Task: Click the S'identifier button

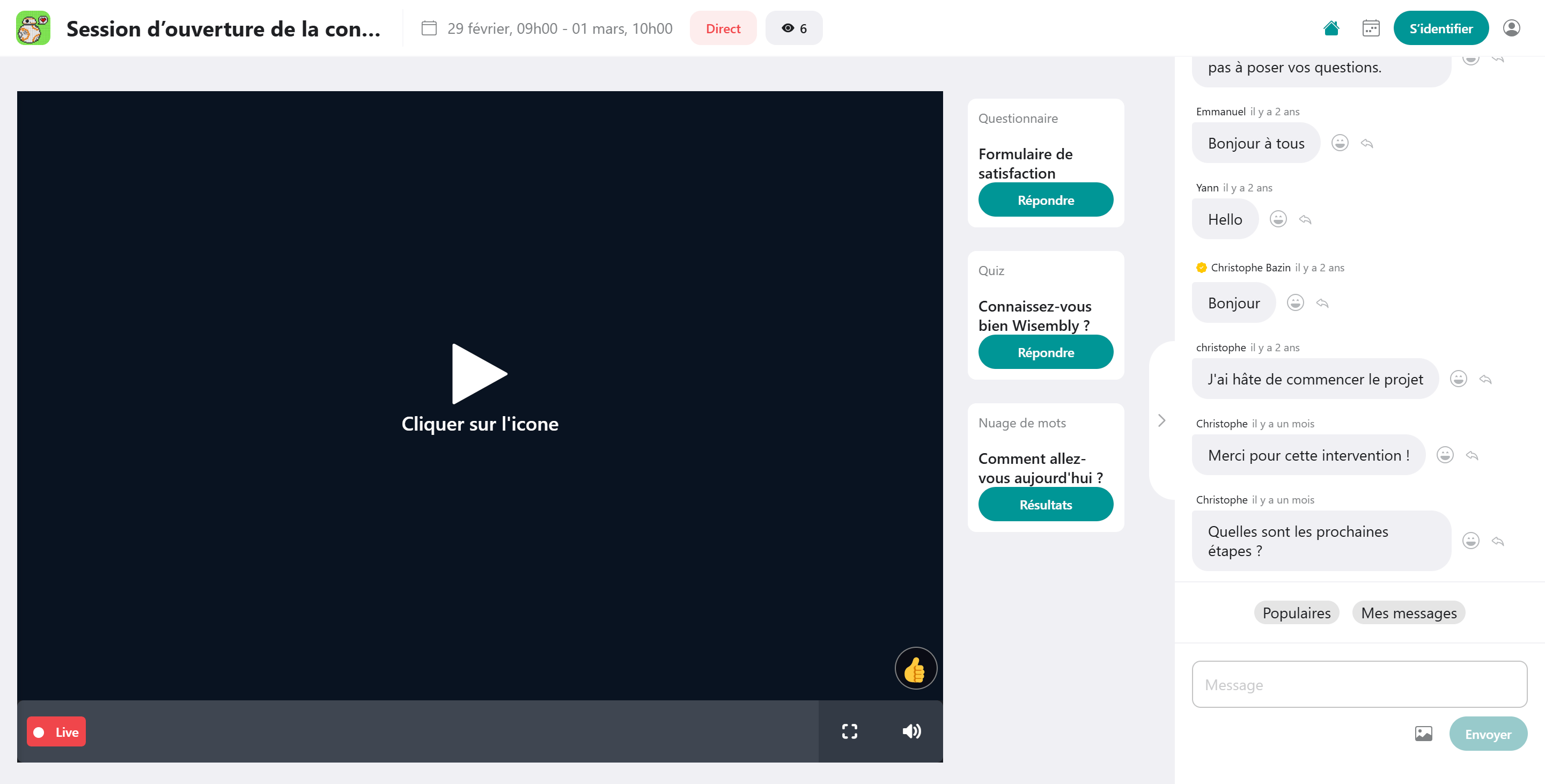Action: 1440,28
